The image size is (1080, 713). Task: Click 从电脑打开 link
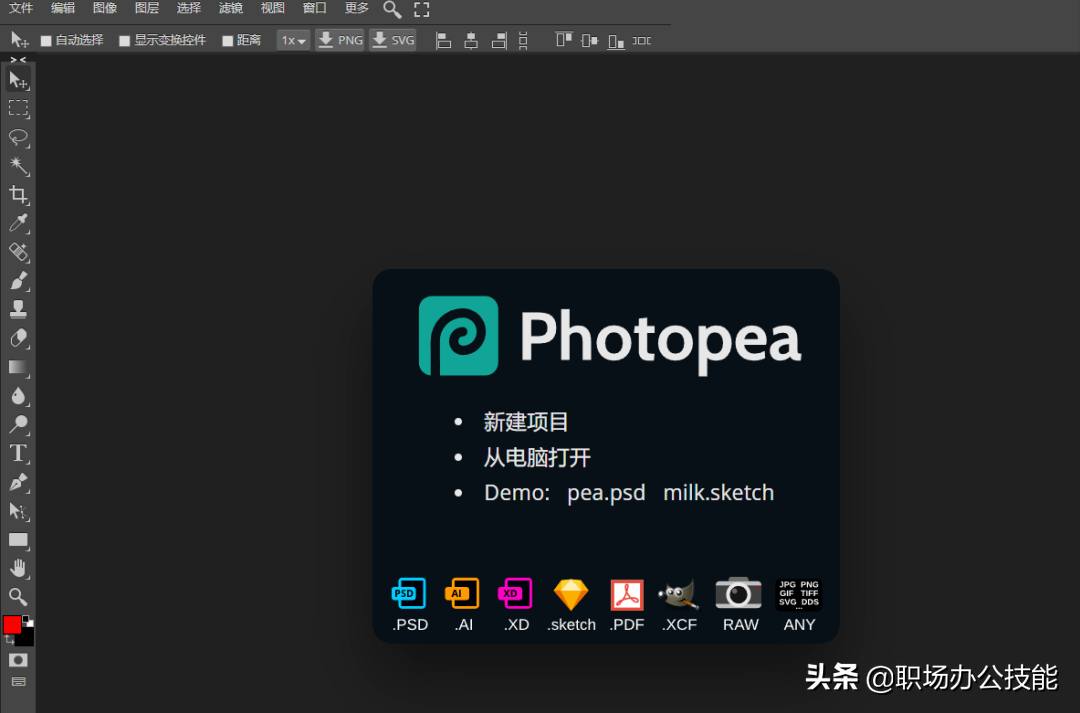[537, 457]
